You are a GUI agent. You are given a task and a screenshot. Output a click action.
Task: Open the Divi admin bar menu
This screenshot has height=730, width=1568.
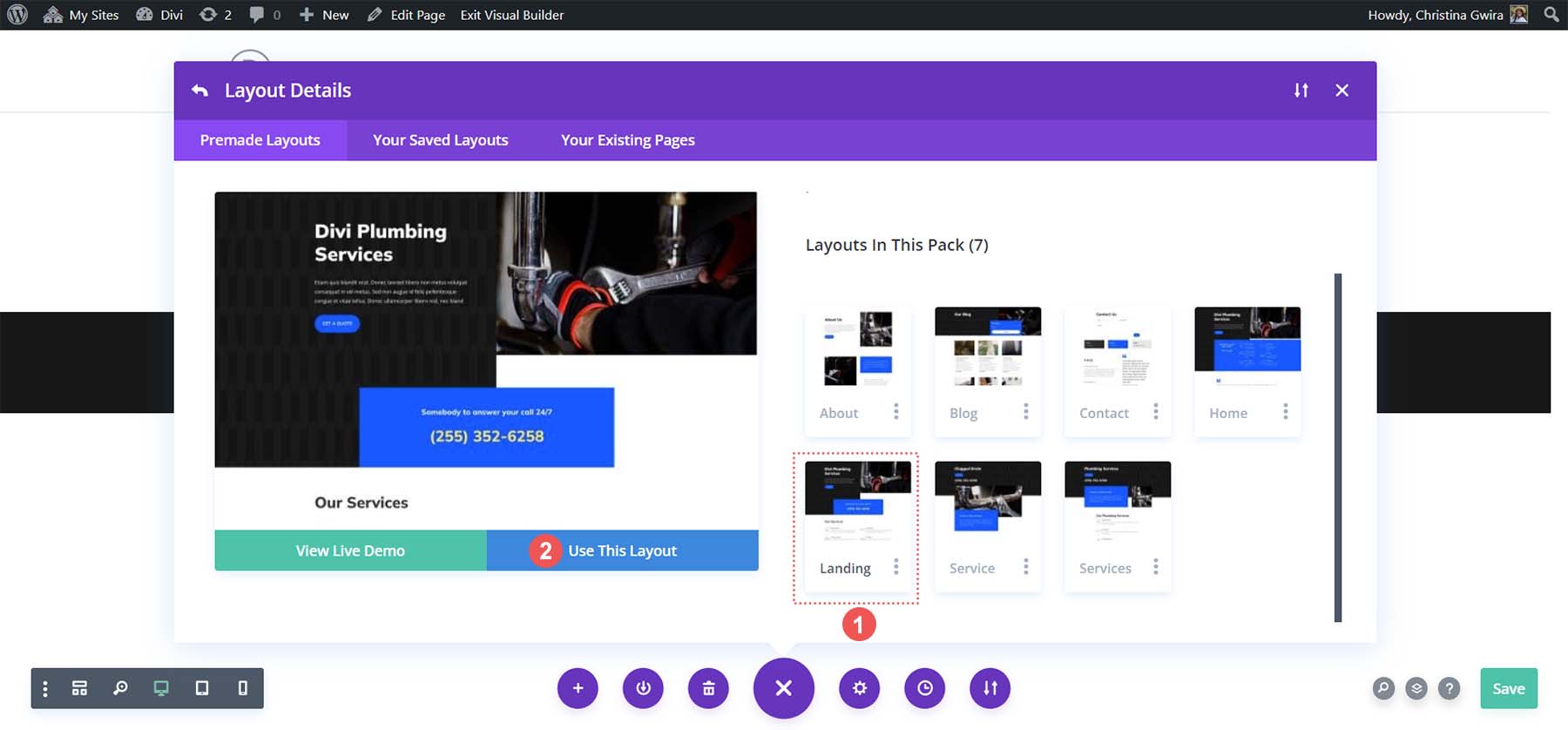click(159, 15)
